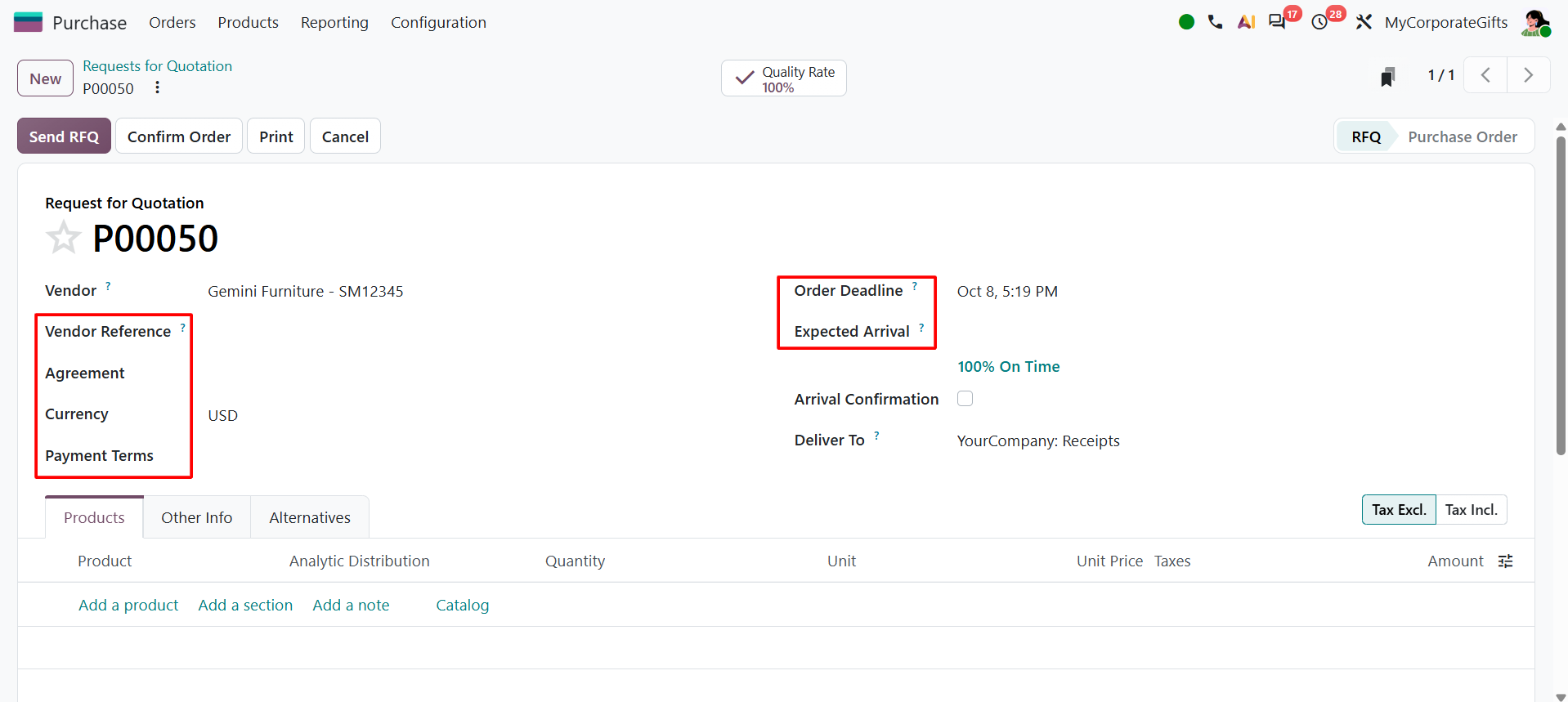The image size is (1568, 702).
Task: Open the activities clock icon with 28 badge
Action: coord(1319,22)
